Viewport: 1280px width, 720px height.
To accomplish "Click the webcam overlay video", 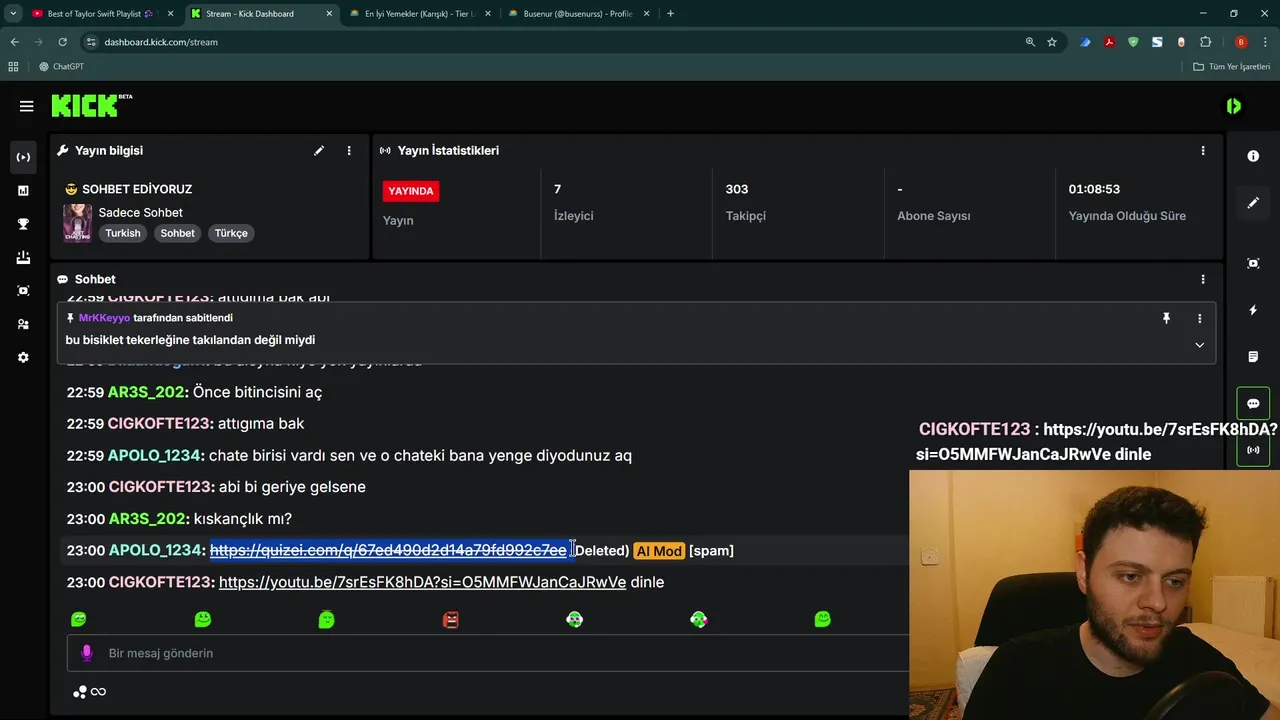I will point(1094,594).
